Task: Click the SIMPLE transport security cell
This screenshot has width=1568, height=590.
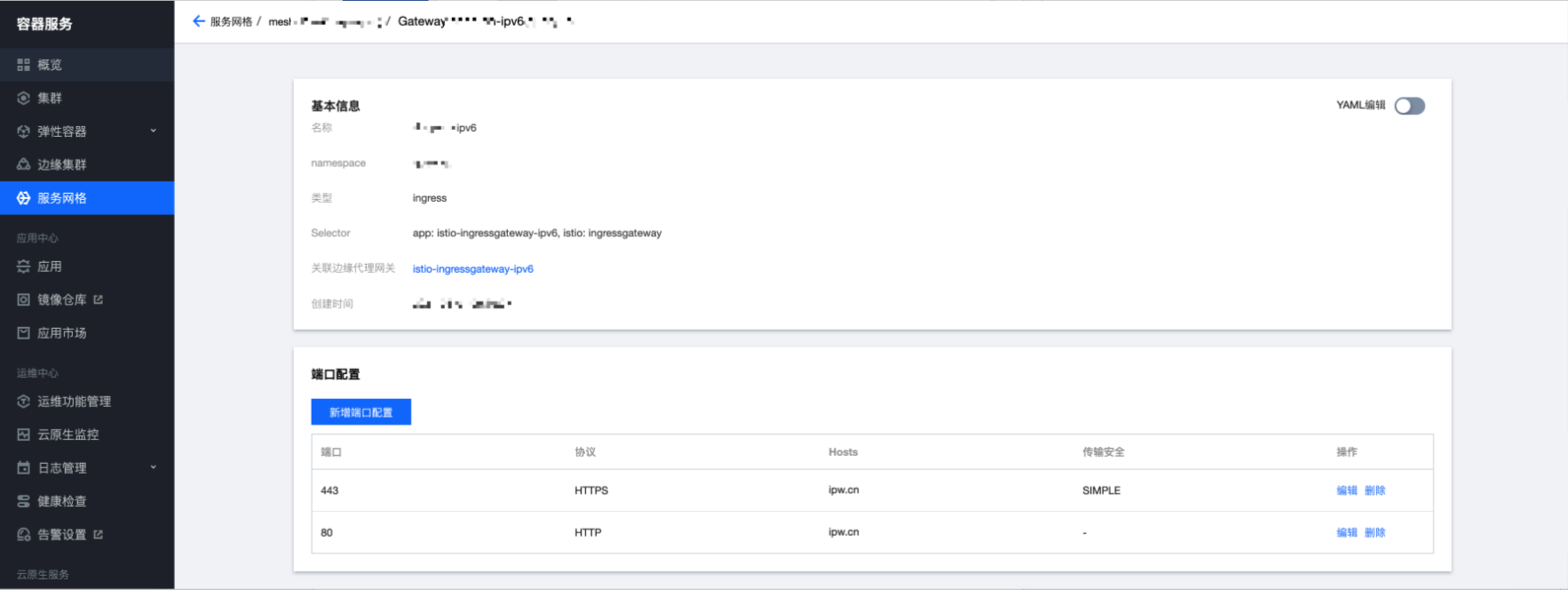Action: pyautogui.click(x=1101, y=490)
